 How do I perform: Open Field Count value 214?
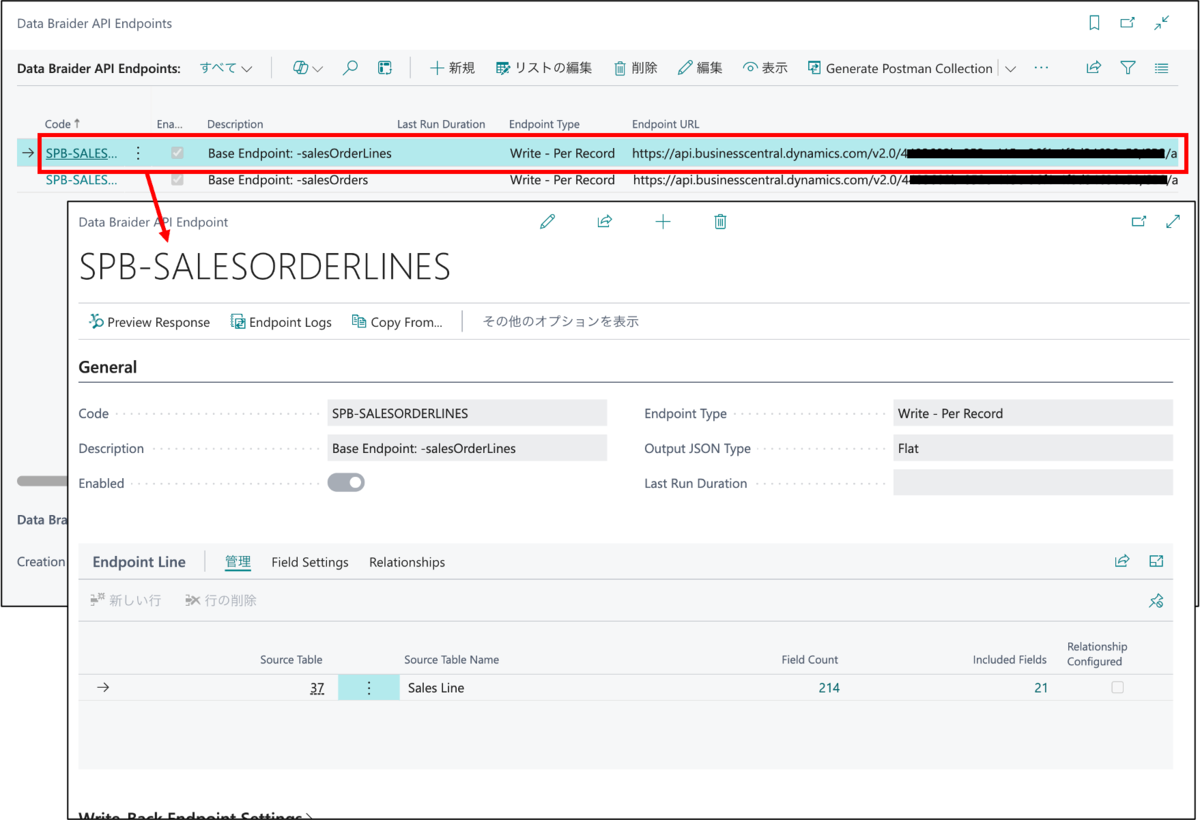[x=828, y=688]
